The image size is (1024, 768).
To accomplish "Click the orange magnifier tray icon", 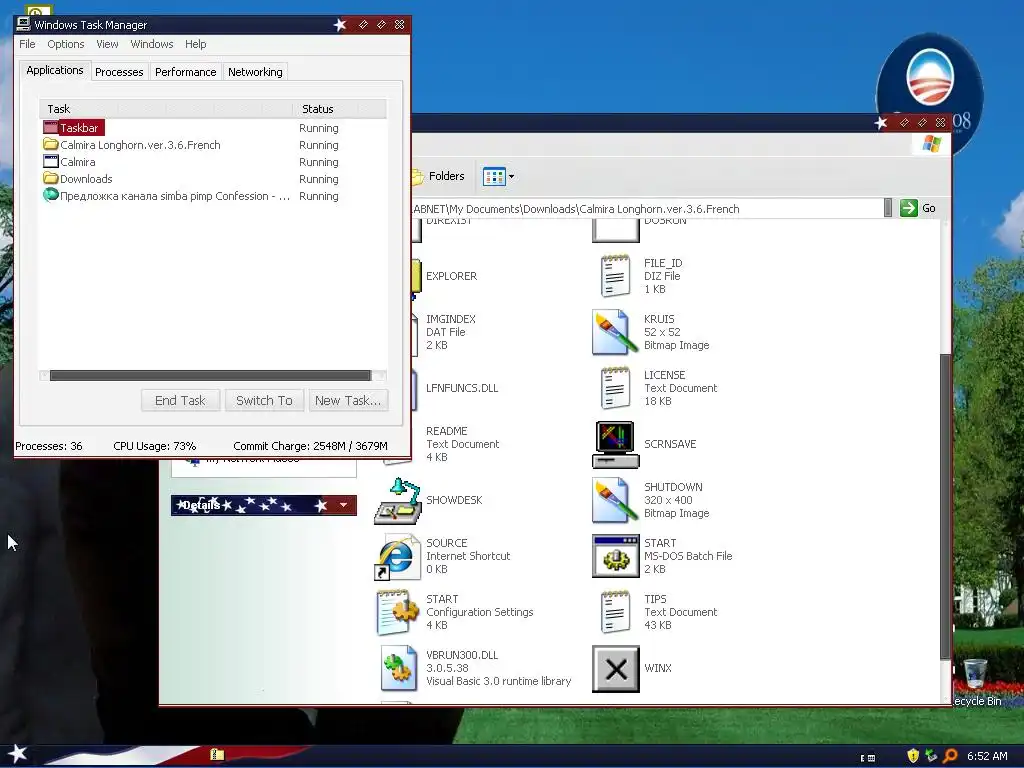I will click(x=950, y=756).
